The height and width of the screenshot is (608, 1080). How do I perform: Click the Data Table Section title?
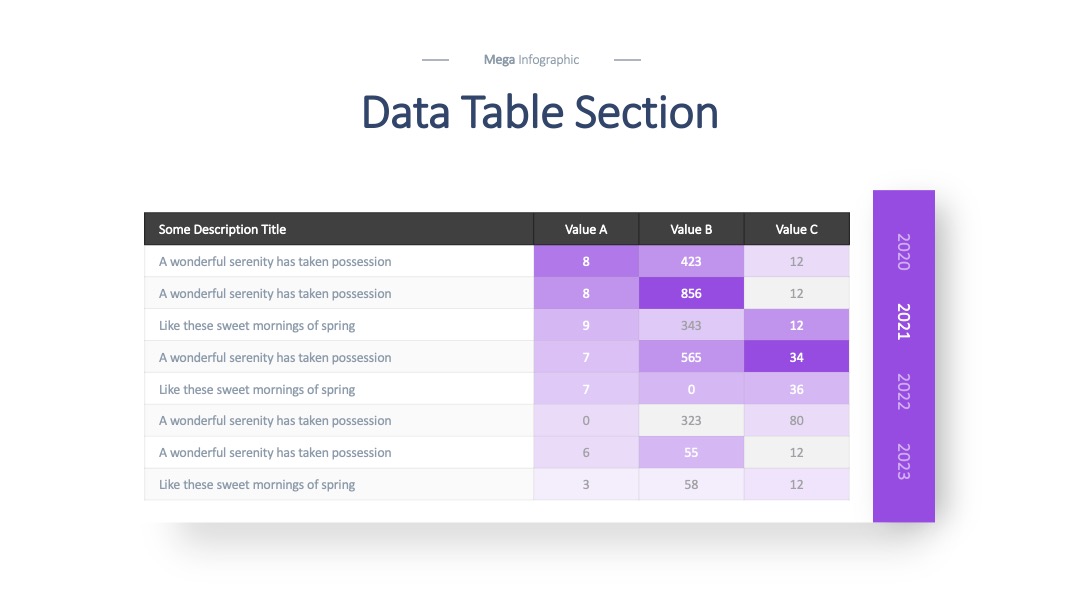point(540,112)
